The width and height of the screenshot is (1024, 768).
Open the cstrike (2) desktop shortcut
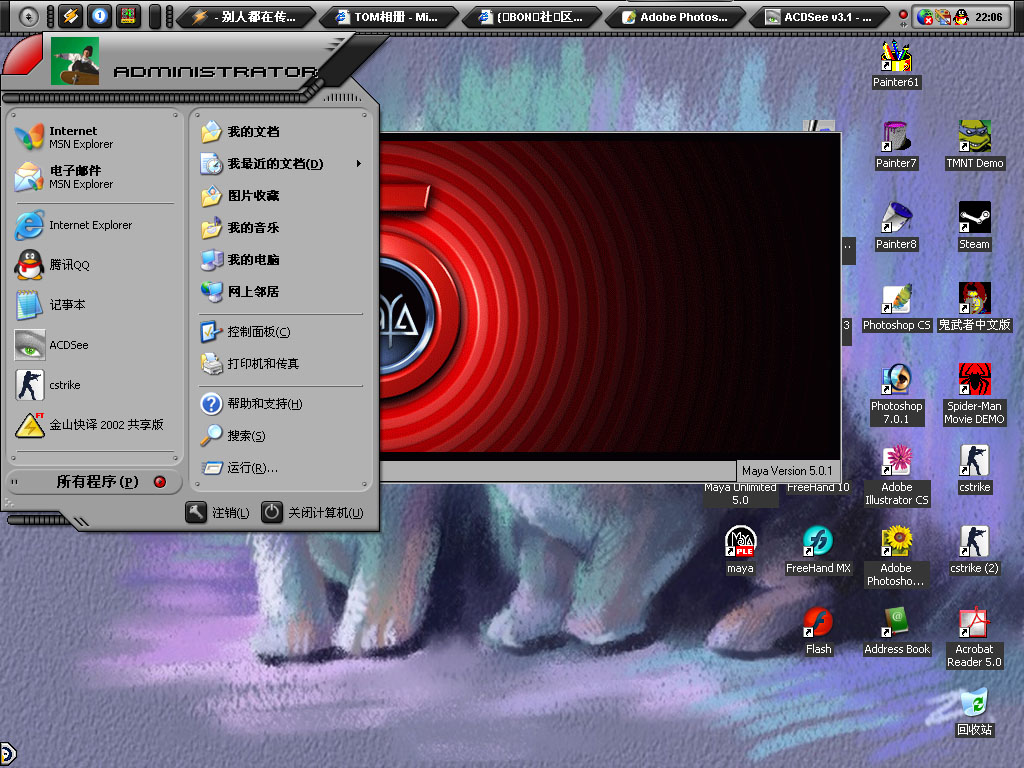coord(974,550)
